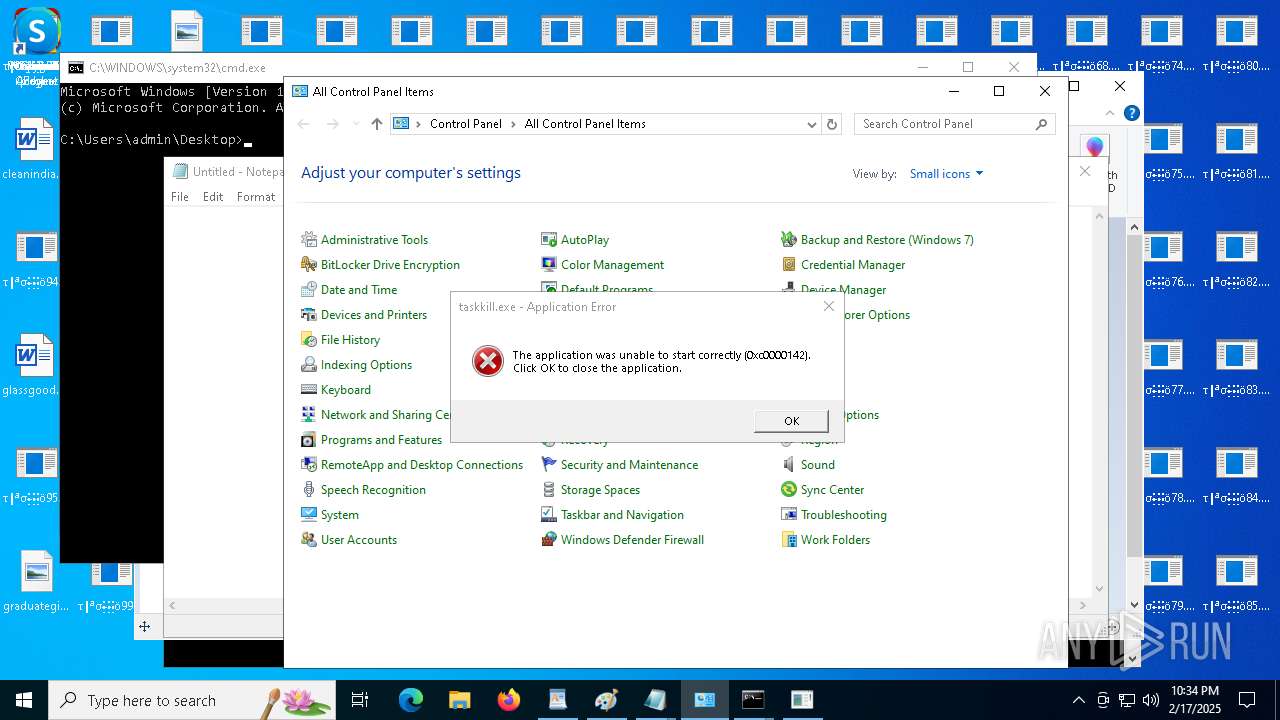Image resolution: width=1280 pixels, height=720 pixels.
Task: Click the Storage Spaces icon
Action: tap(549, 490)
